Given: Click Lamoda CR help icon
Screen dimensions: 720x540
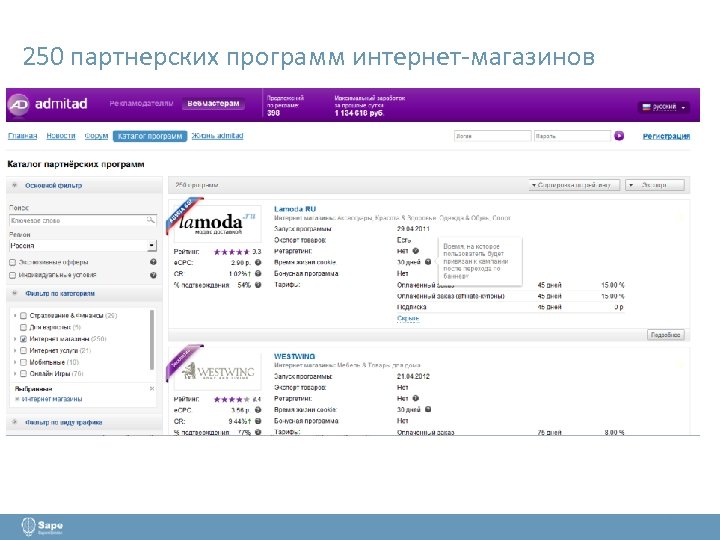Looking at the screenshot, I should point(258,274).
